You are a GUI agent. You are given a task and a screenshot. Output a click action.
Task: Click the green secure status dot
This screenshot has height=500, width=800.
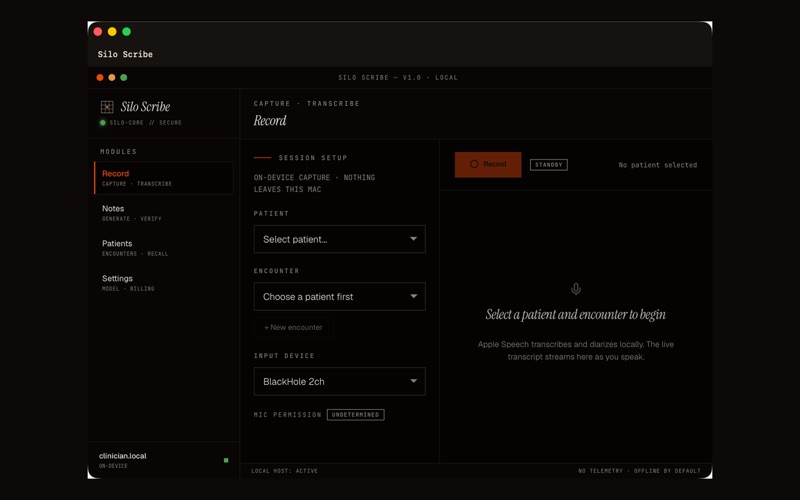[103, 122]
